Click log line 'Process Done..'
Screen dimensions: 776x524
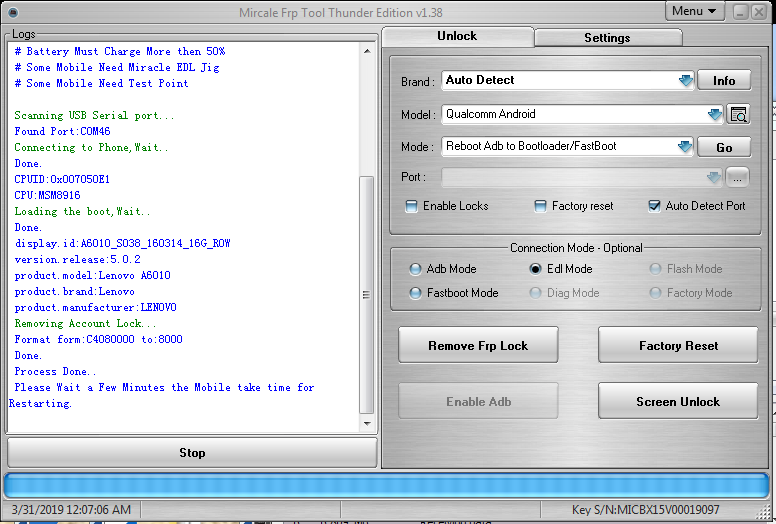click(55, 372)
